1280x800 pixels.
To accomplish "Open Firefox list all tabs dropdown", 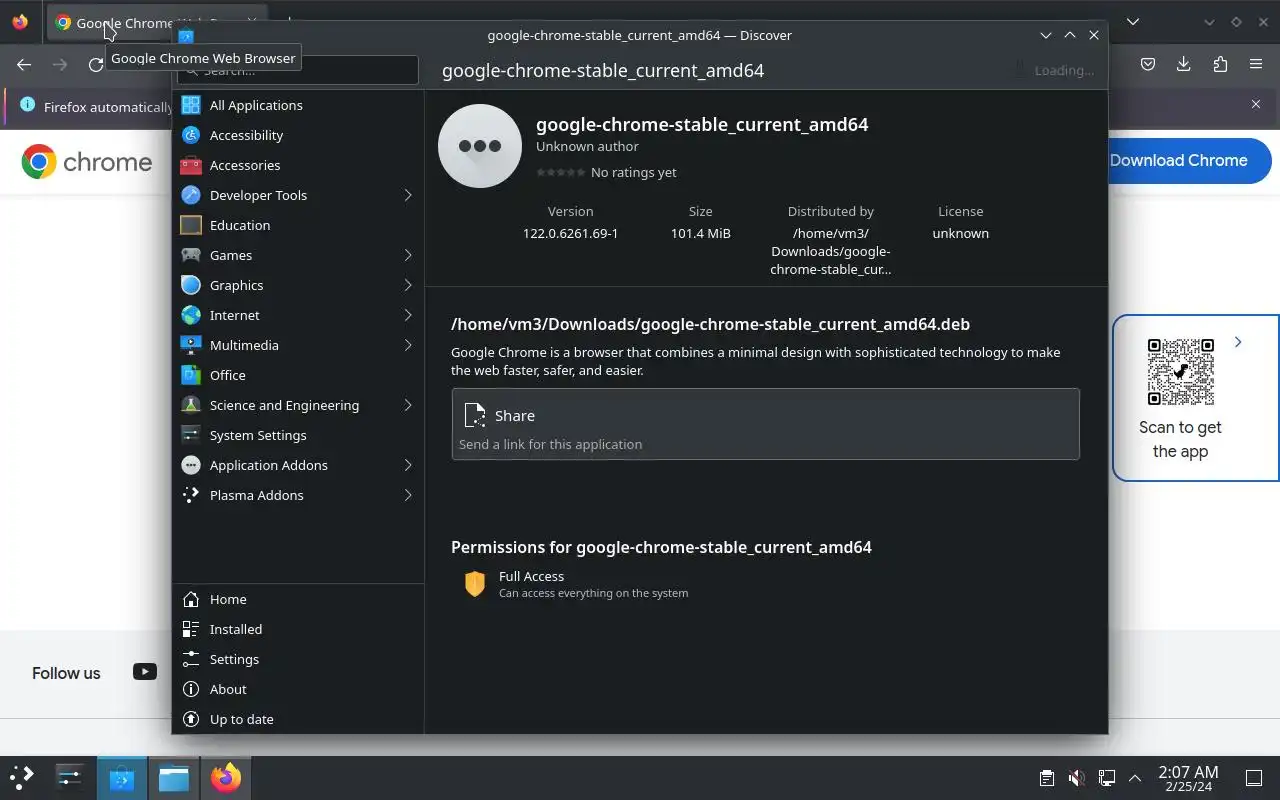I will point(1133,21).
